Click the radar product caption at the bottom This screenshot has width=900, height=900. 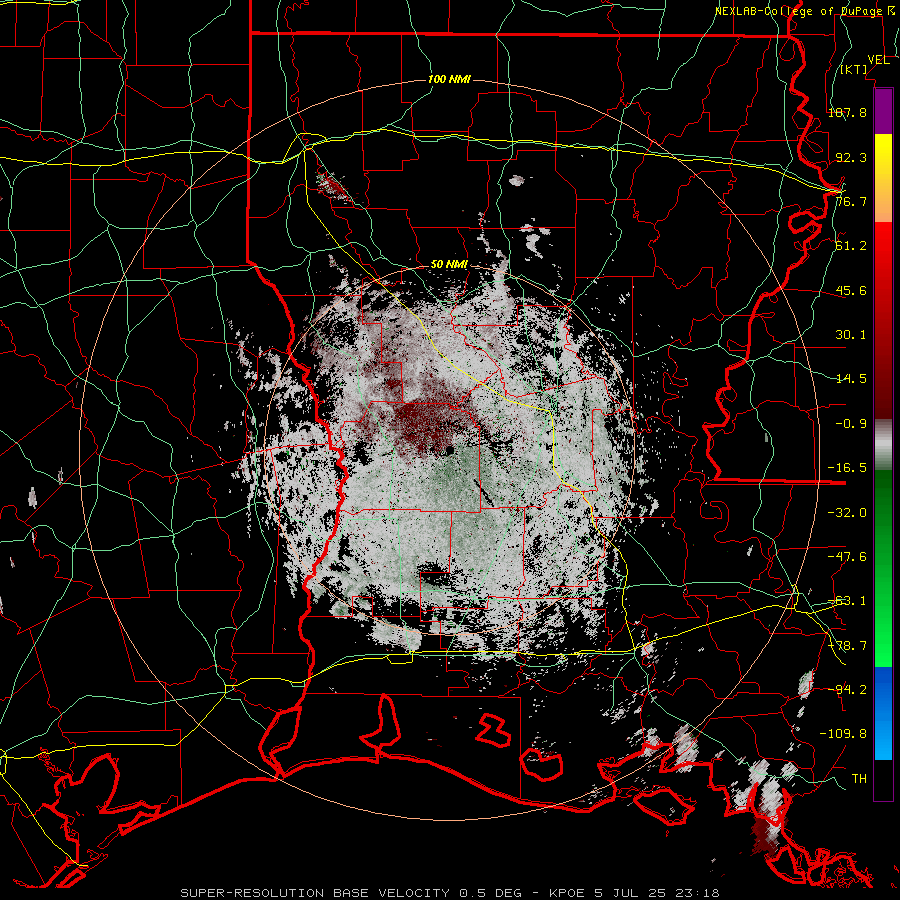pyautogui.click(x=450, y=893)
